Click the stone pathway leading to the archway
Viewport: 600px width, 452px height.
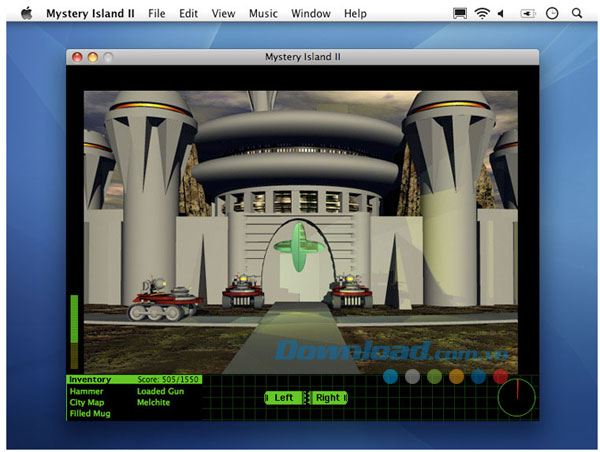[293, 337]
